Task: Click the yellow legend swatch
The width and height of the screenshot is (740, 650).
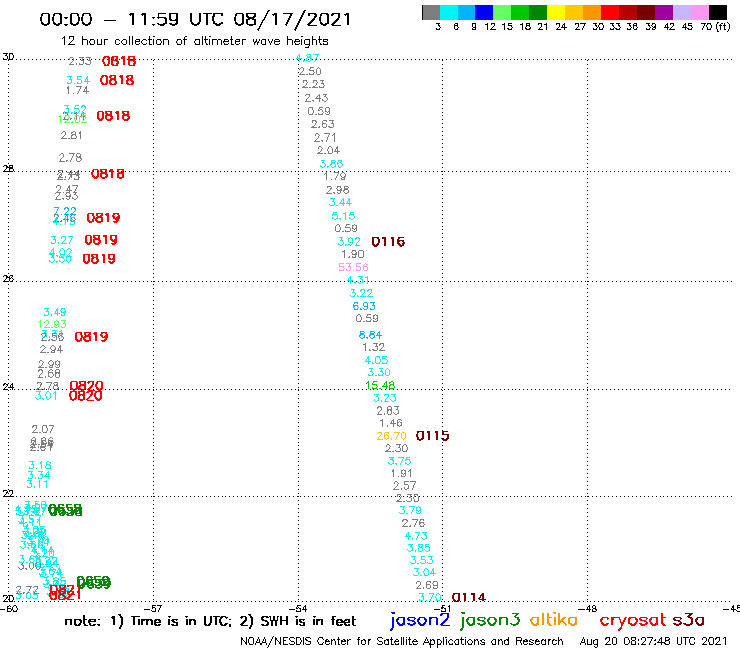Action: 556,12
